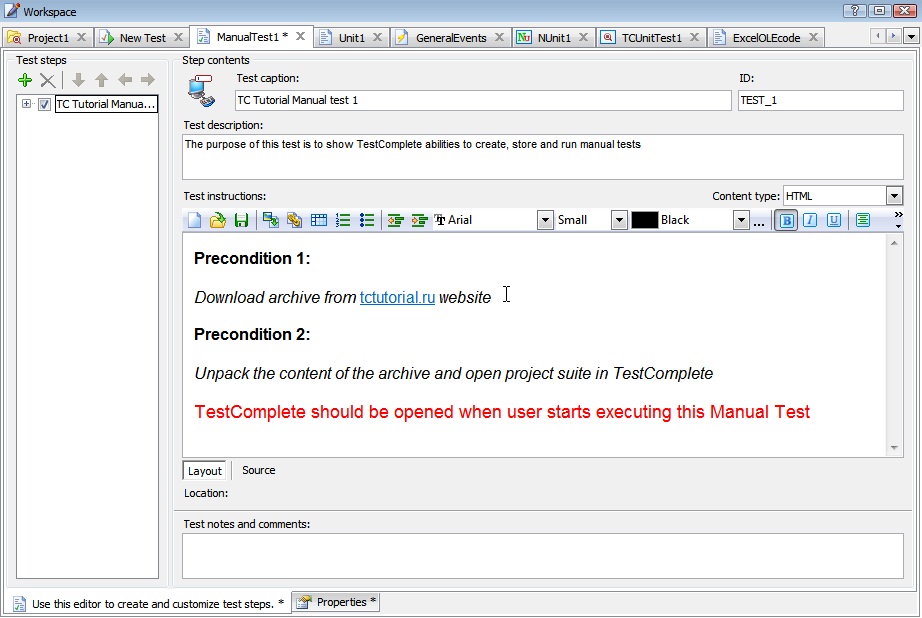Click in the Test caption field

coord(483,101)
